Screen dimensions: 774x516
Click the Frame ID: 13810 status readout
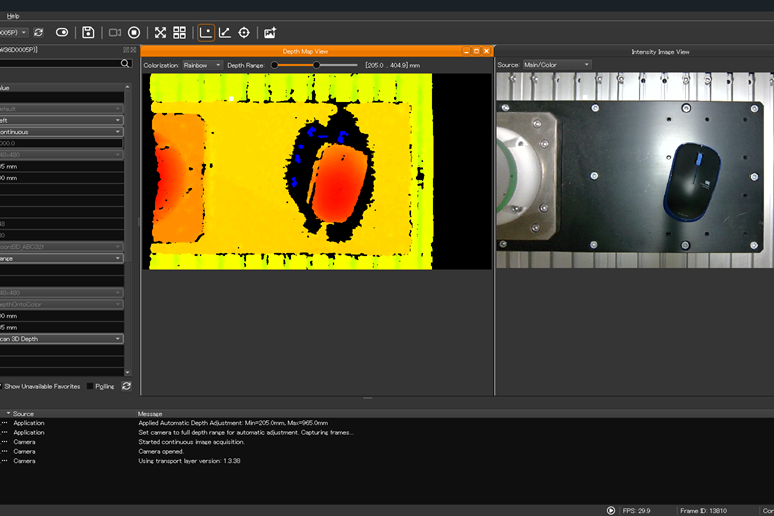coord(703,511)
